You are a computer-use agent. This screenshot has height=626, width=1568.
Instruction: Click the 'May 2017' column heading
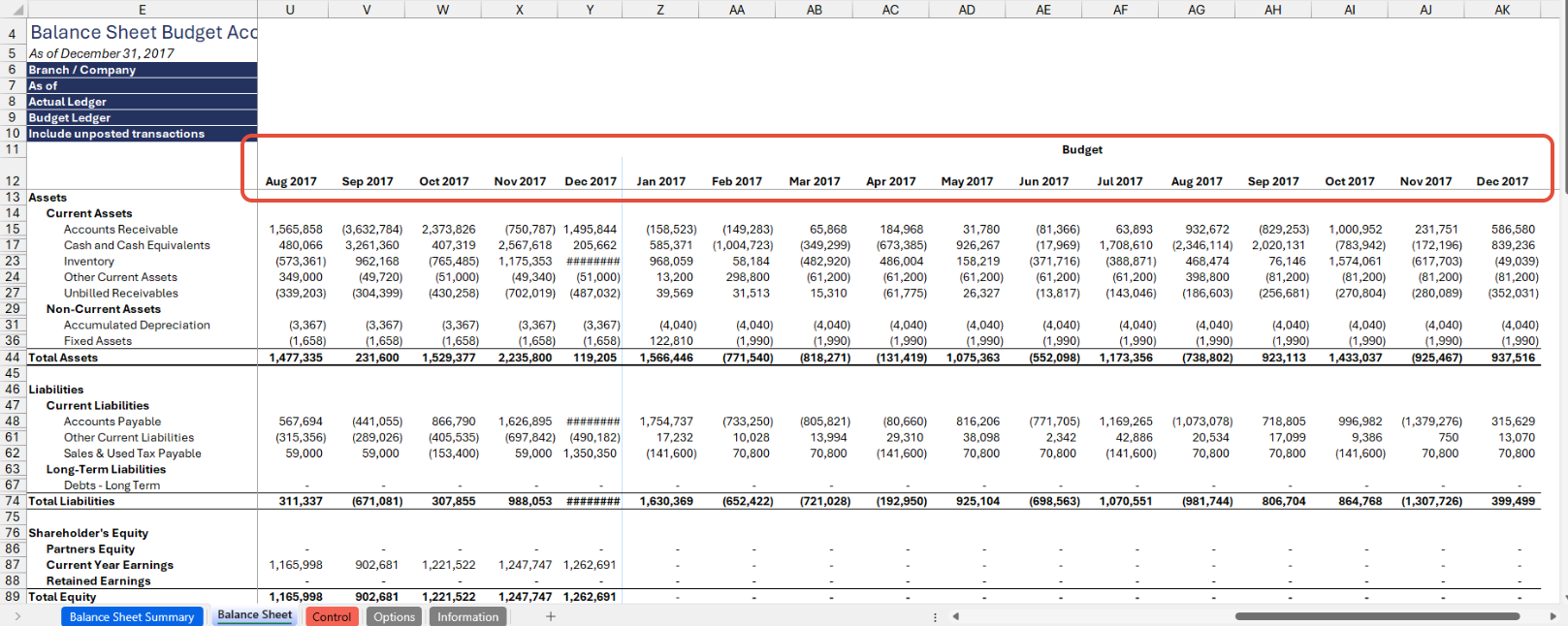pos(967,181)
